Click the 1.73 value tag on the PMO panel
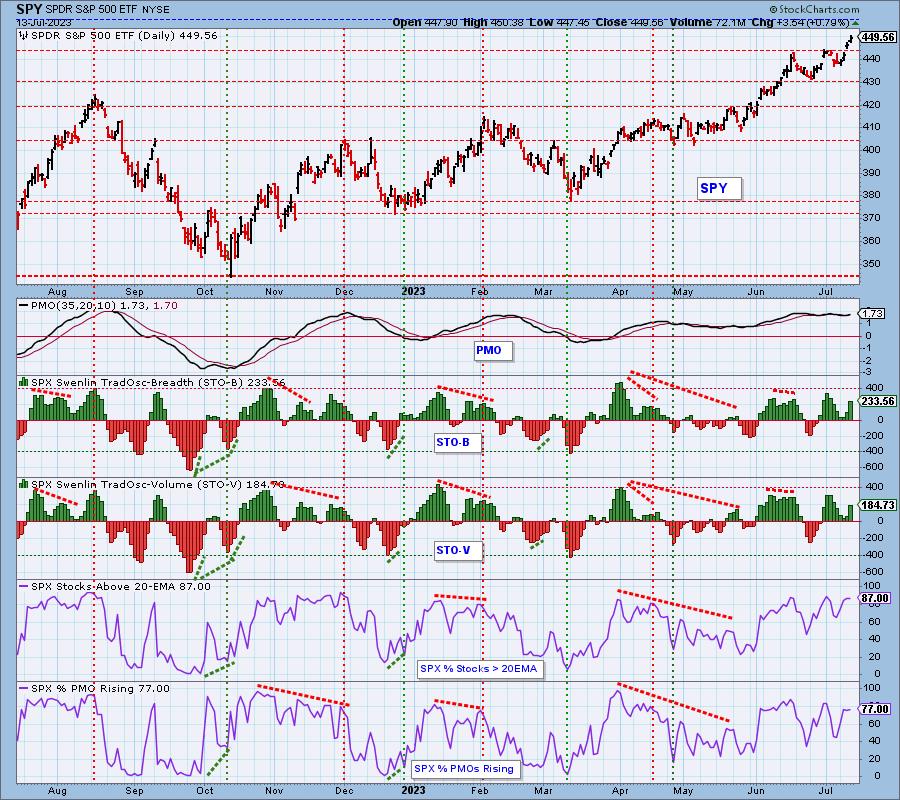 click(x=872, y=314)
